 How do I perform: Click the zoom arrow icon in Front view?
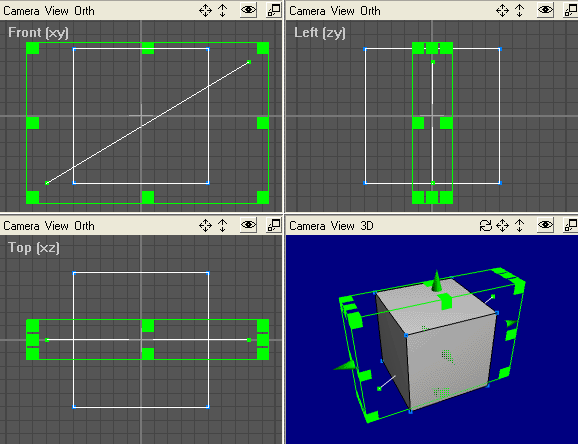222,11
